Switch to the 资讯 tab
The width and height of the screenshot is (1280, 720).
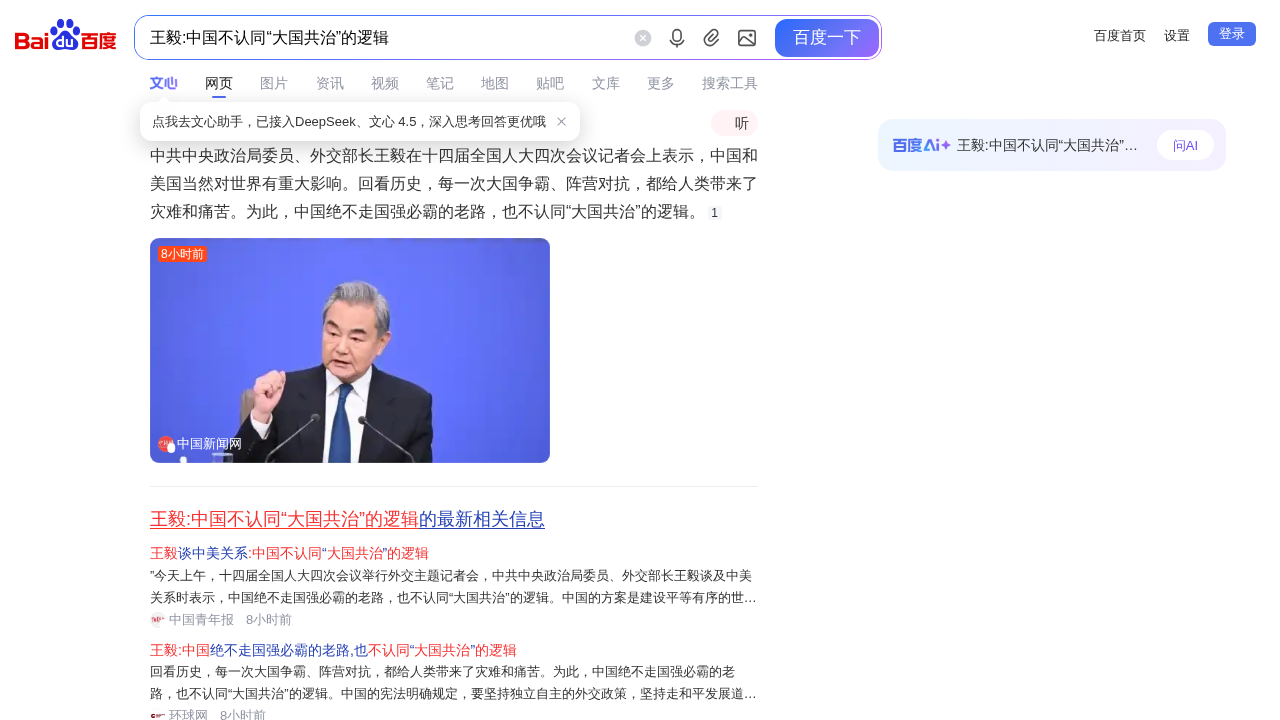point(329,83)
